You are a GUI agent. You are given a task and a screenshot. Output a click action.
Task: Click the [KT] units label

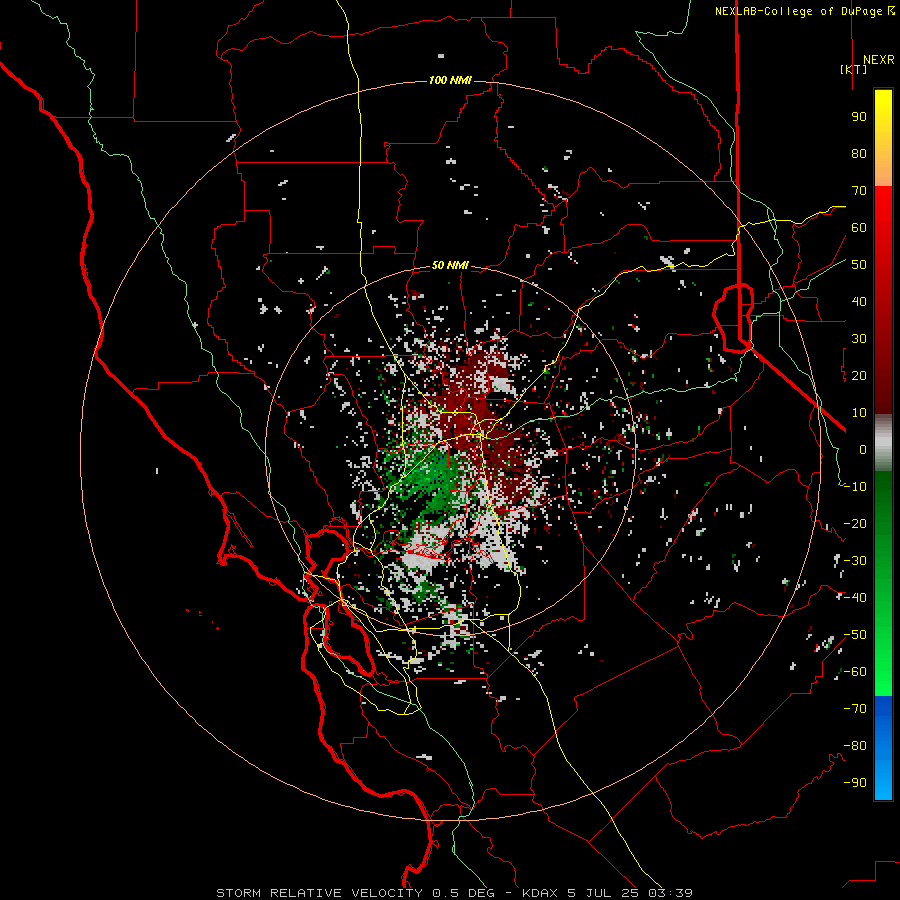(854, 69)
